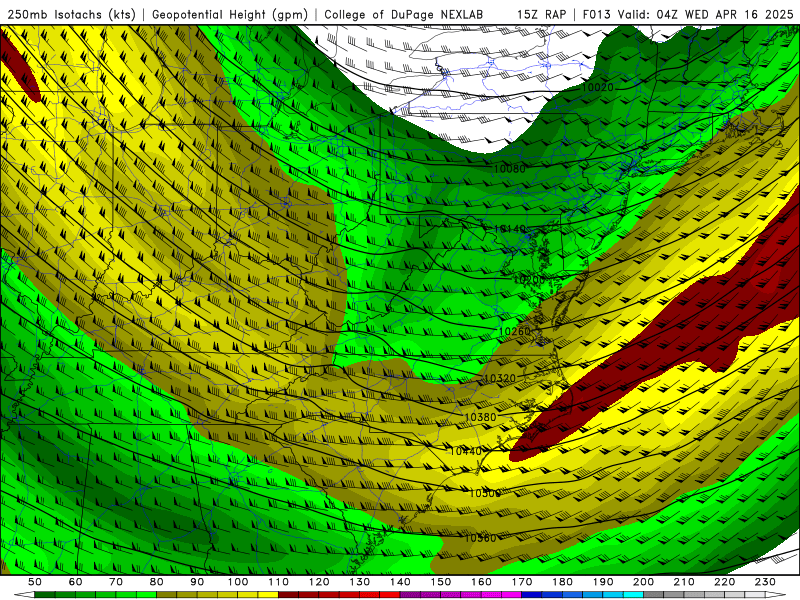
Task: Click the '15Z RAP' model run label
Action: click(x=541, y=14)
